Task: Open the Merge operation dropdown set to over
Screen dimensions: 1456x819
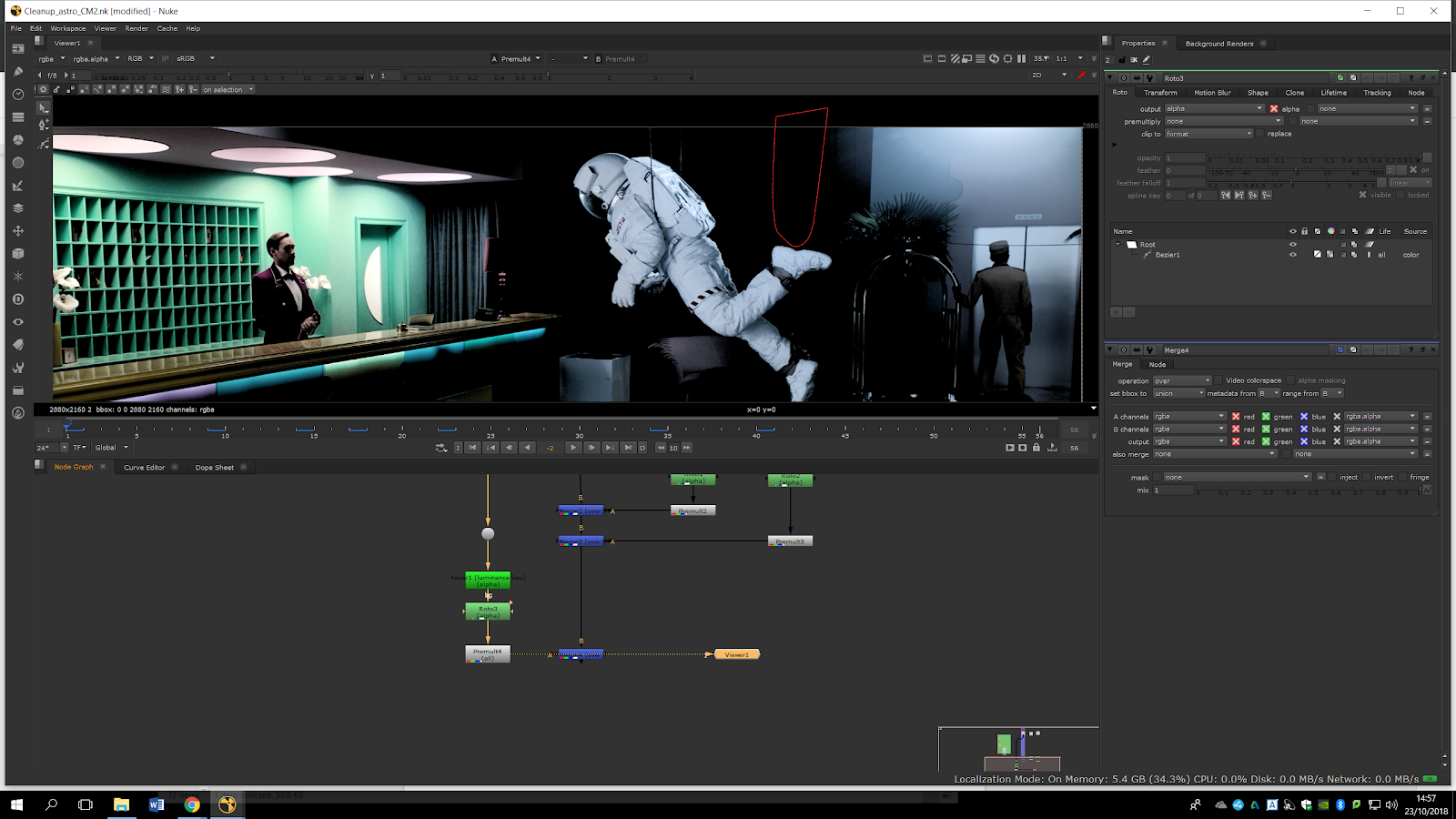Action: (1182, 380)
